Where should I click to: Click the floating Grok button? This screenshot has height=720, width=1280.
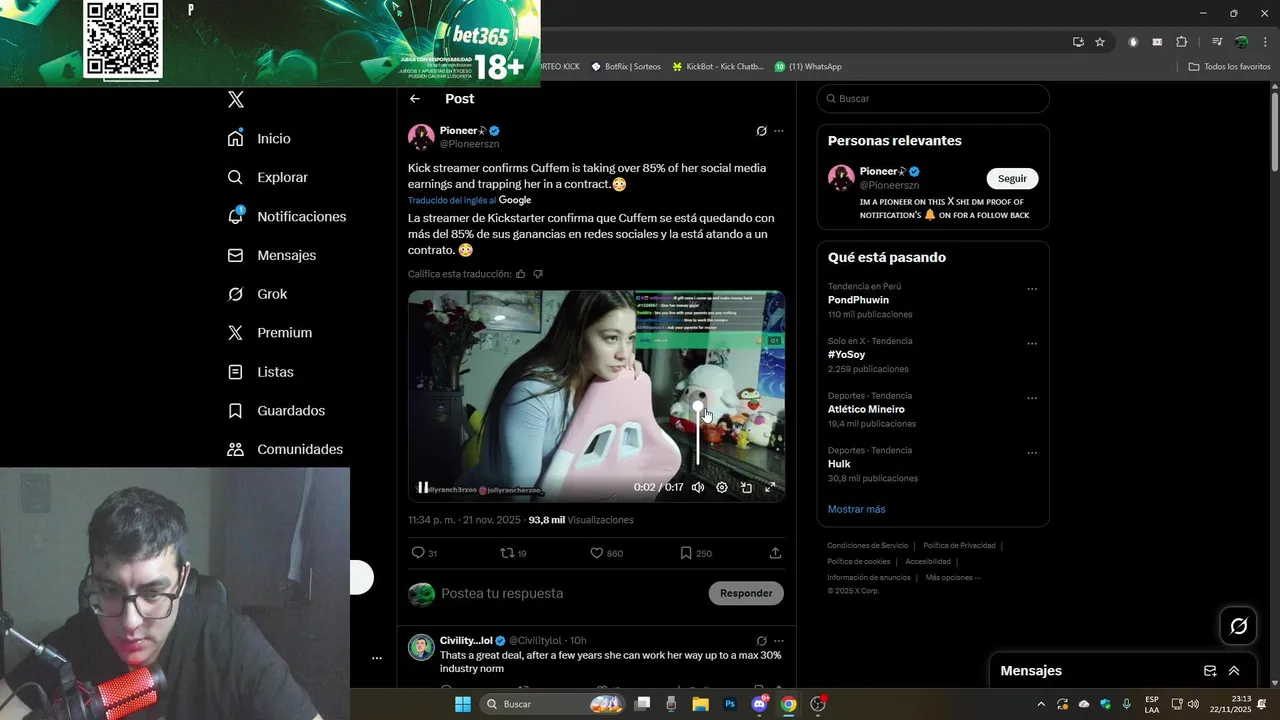pyautogui.click(x=1239, y=626)
